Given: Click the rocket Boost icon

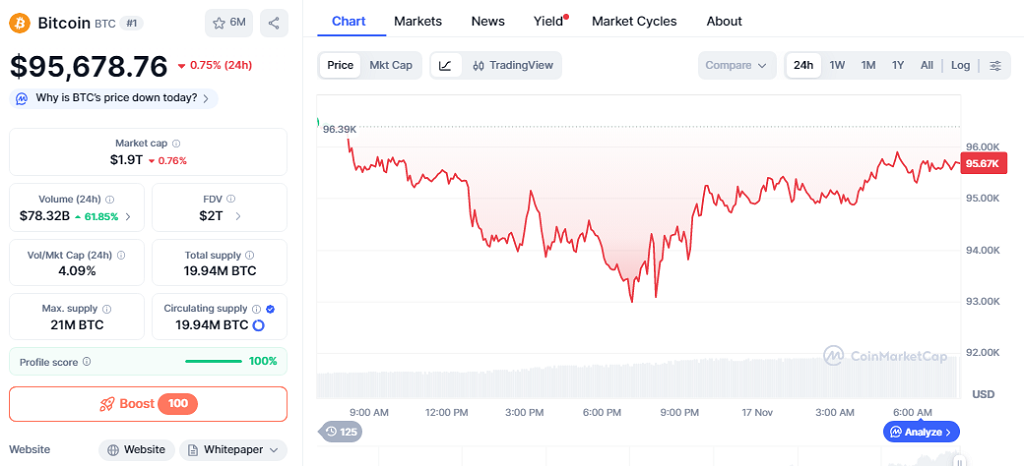Looking at the screenshot, I should pos(107,404).
